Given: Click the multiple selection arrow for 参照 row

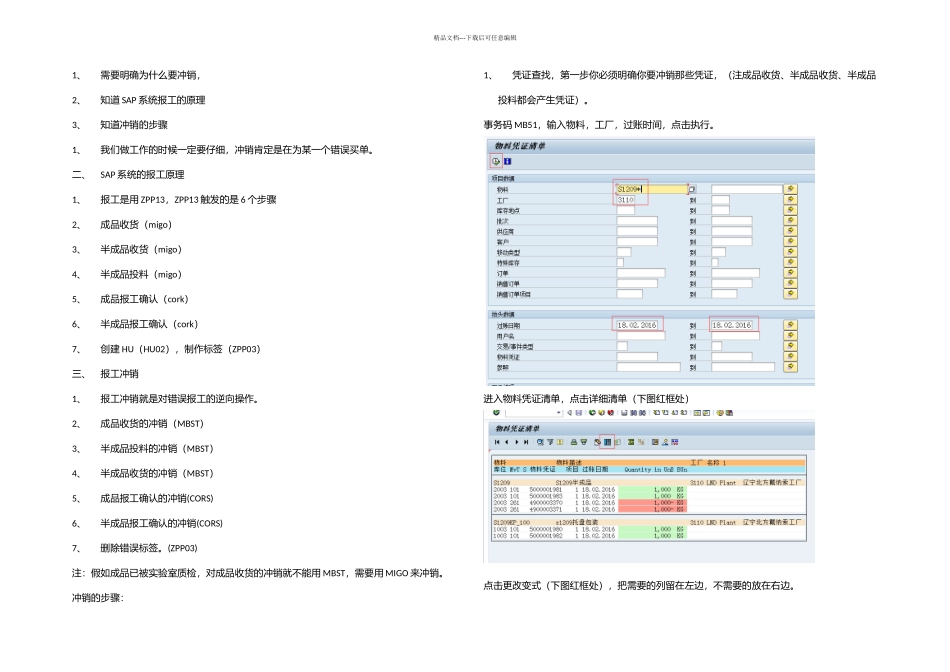Looking at the screenshot, I should point(790,367).
